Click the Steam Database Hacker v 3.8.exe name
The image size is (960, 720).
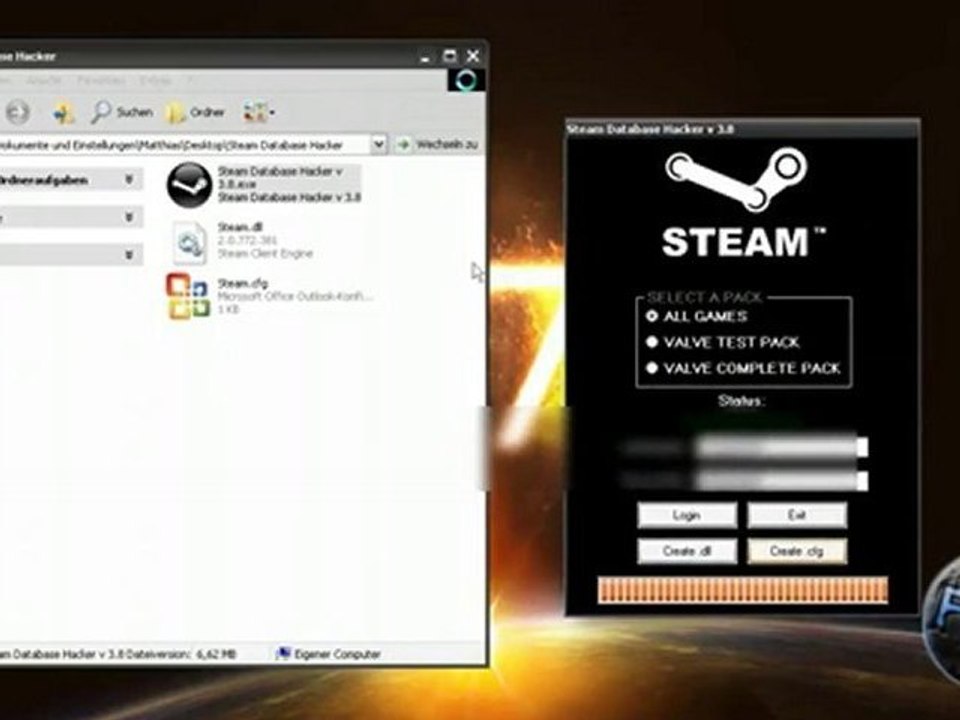coord(280,178)
